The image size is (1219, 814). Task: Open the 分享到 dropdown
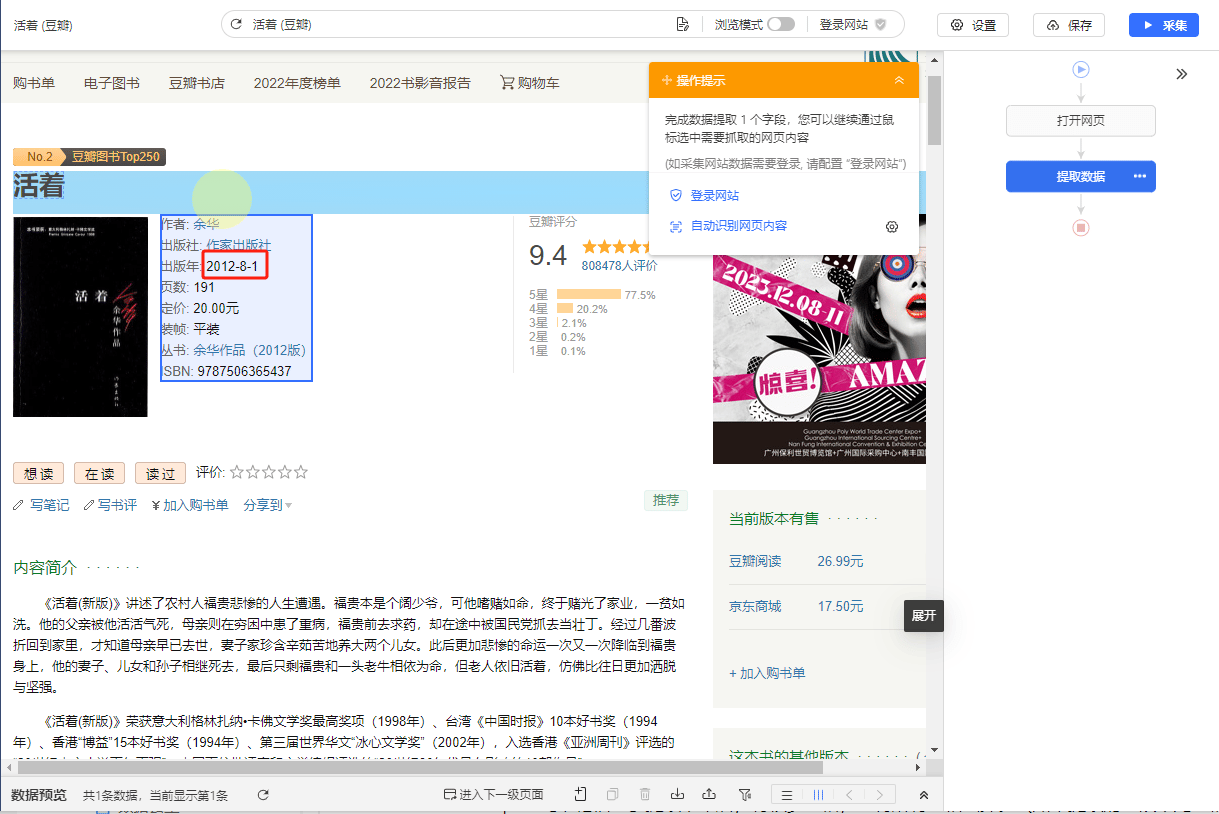click(x=267, y=505)
